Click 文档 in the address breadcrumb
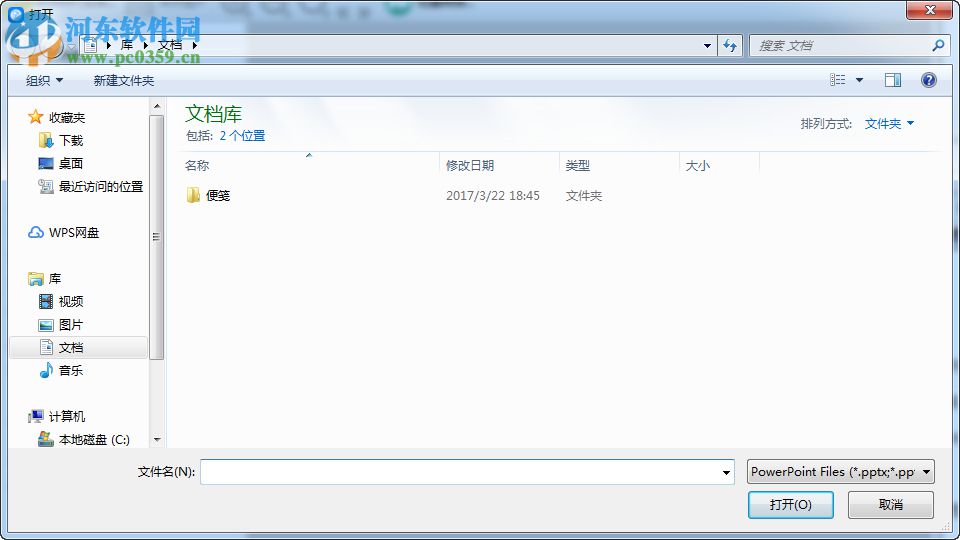 tap(170, 45)
